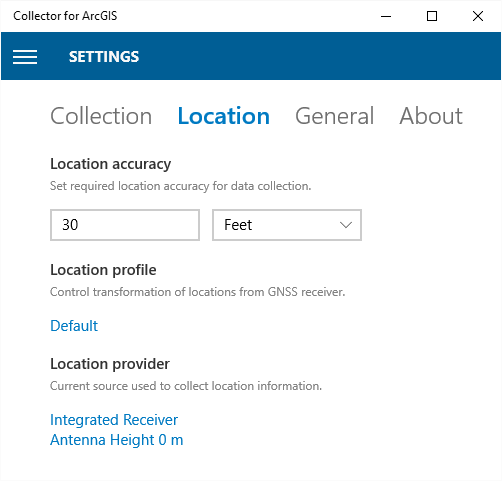Click the Integrated Receiver provider link
The image size is (502, 481).
[x=114, y=420]
